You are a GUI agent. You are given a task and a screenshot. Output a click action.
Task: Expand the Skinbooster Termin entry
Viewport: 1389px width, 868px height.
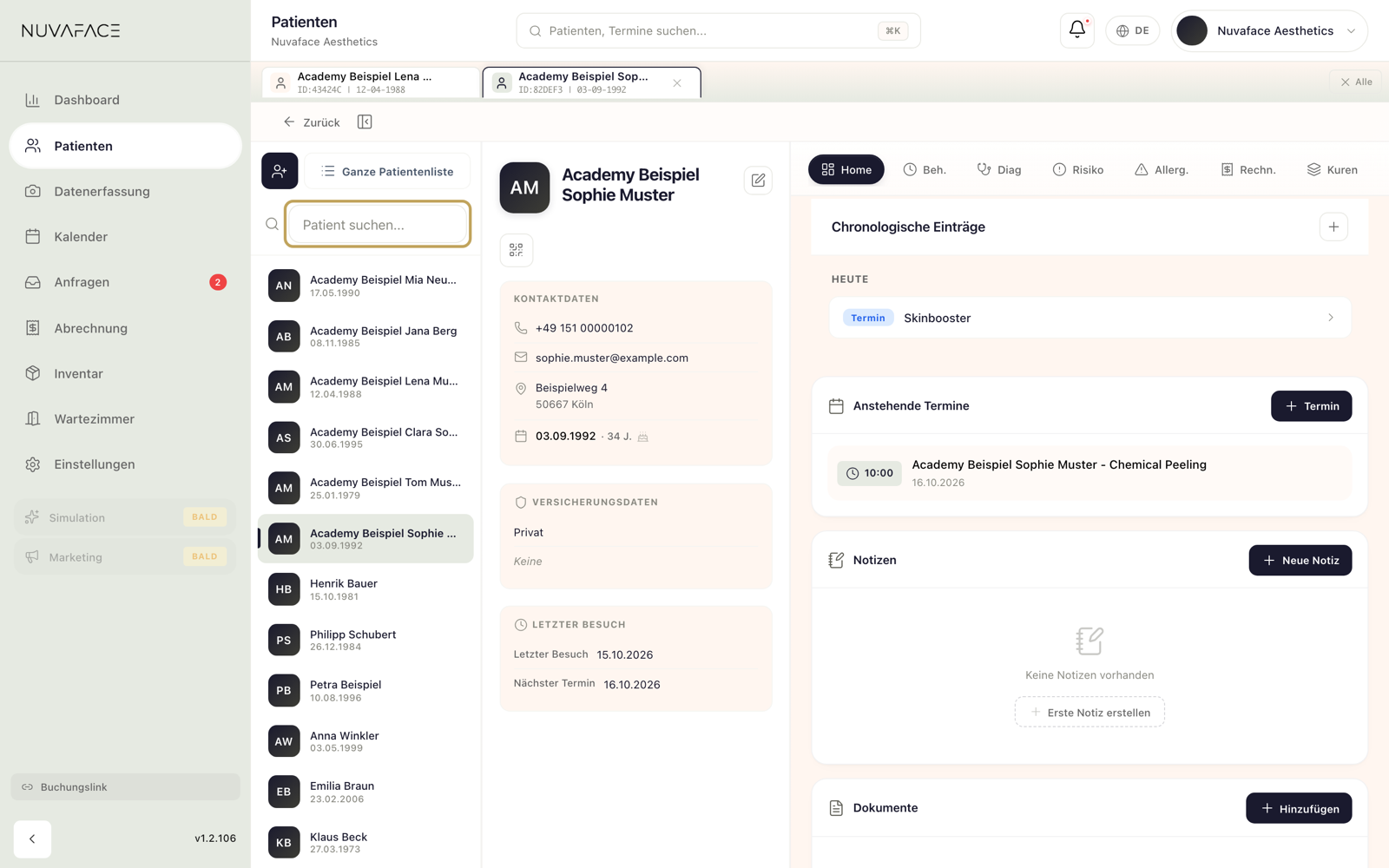point(1089,318)
